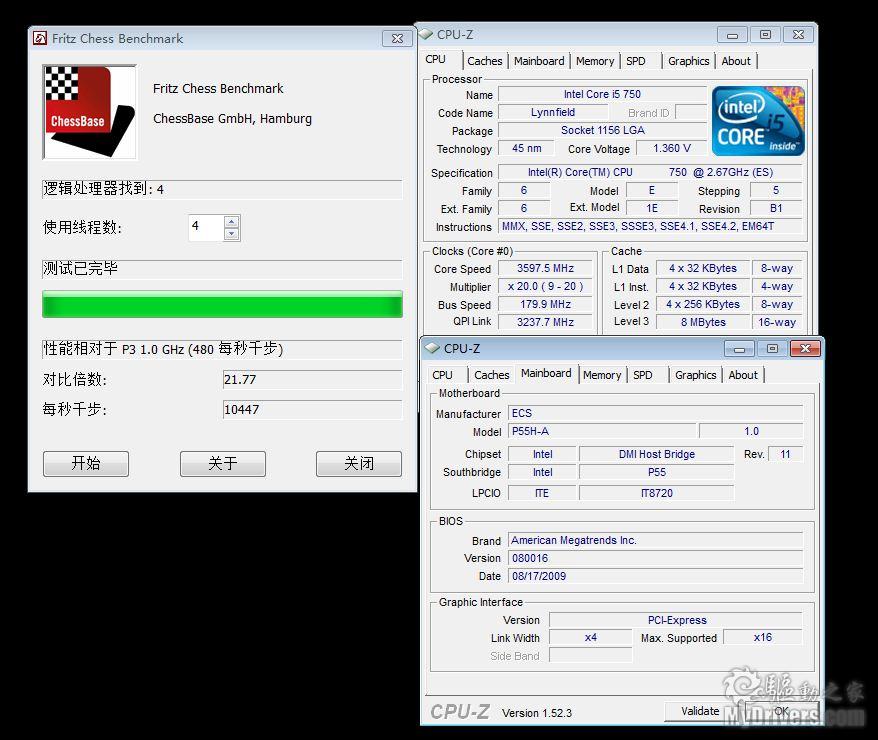
Task: Switch to Graphics tab in lower CPU-Z window
Action: click(695, 375)
